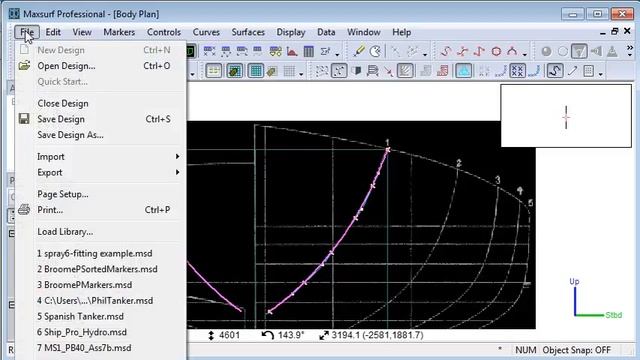Toggle the pressed funnel rendering button

point(580,51)
